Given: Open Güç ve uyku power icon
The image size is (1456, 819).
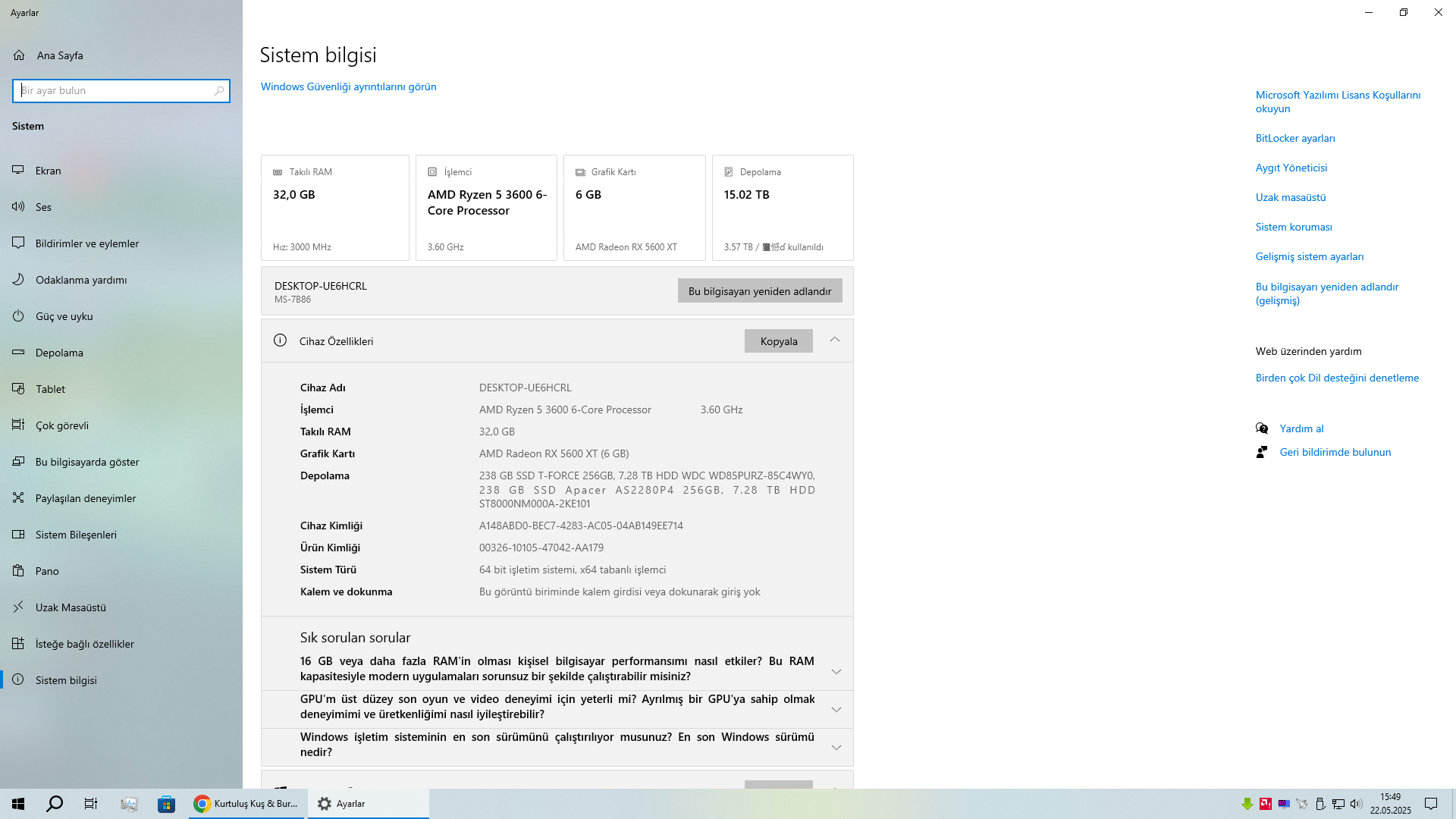Looking at the screenshot, I should pos(18,316).
